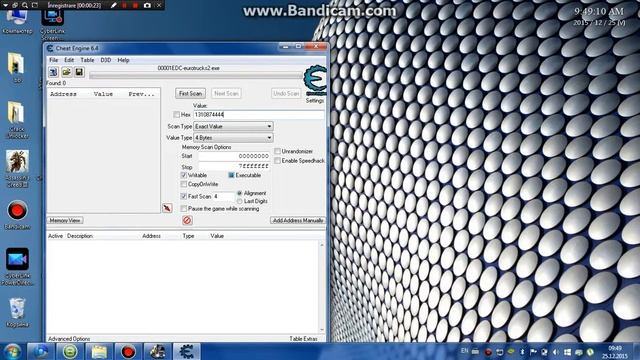Image resolution: width=640 pixels, height=360 pixels.
Task: Toggle the Executable checkbox
Action: 231,175
